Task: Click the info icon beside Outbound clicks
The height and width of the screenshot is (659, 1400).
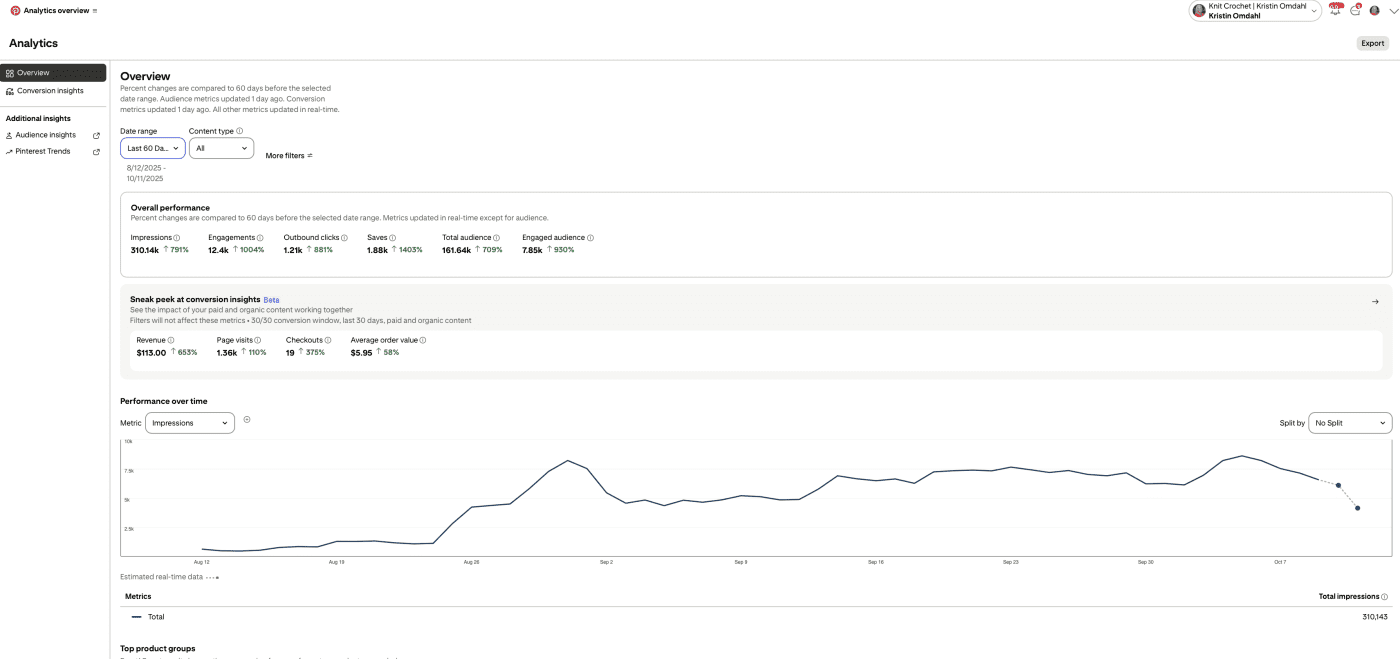Action: pyautogui.click(x=344, y=238)
